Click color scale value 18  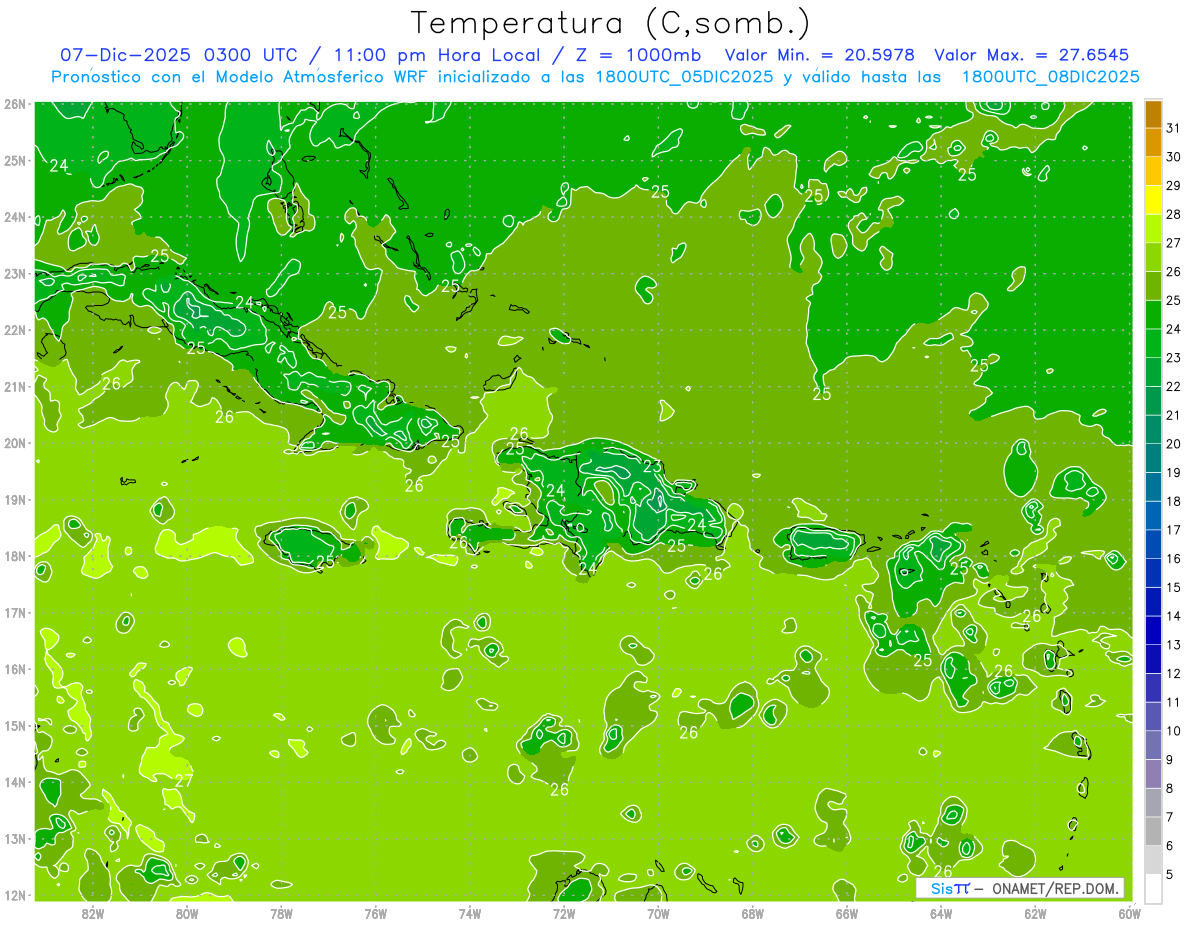pos(1173,501)
